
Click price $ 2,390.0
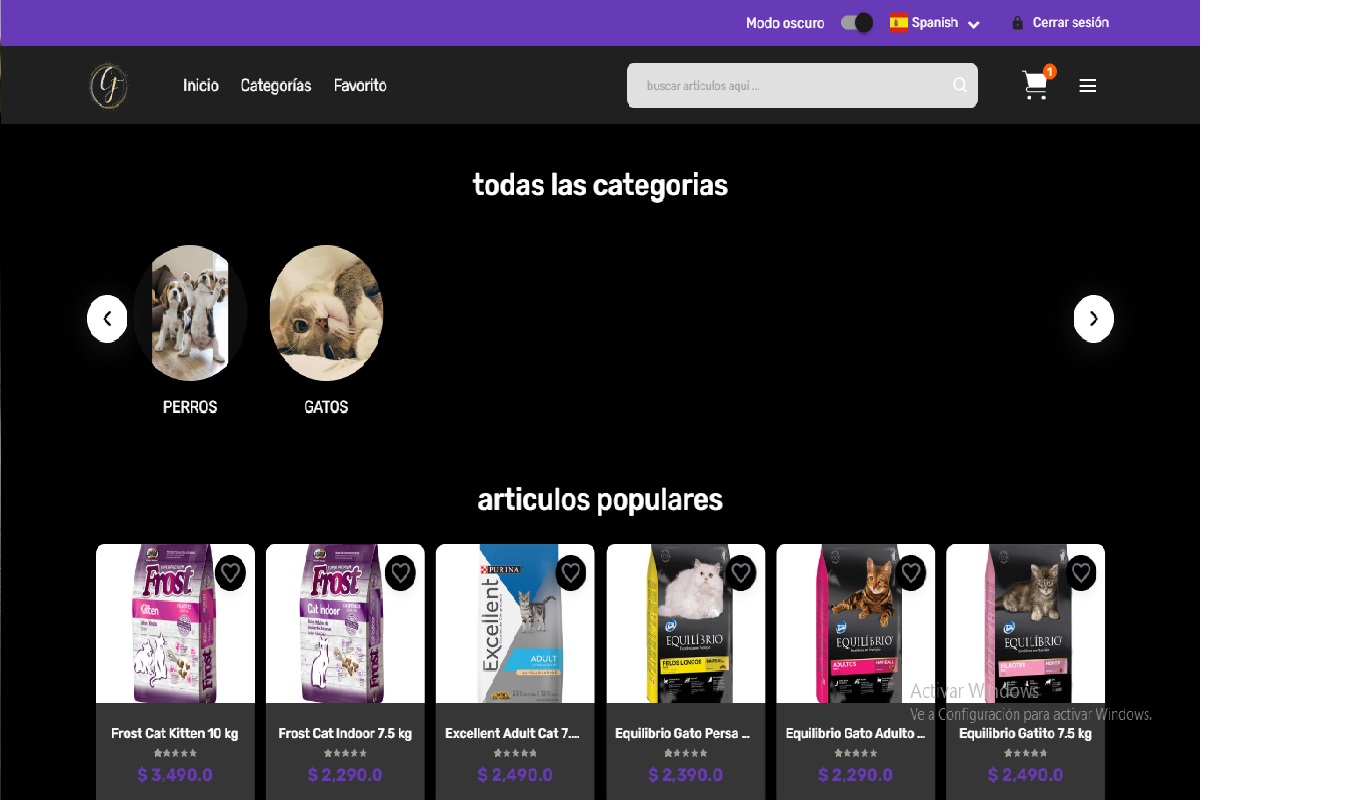[x=685, y=775]
